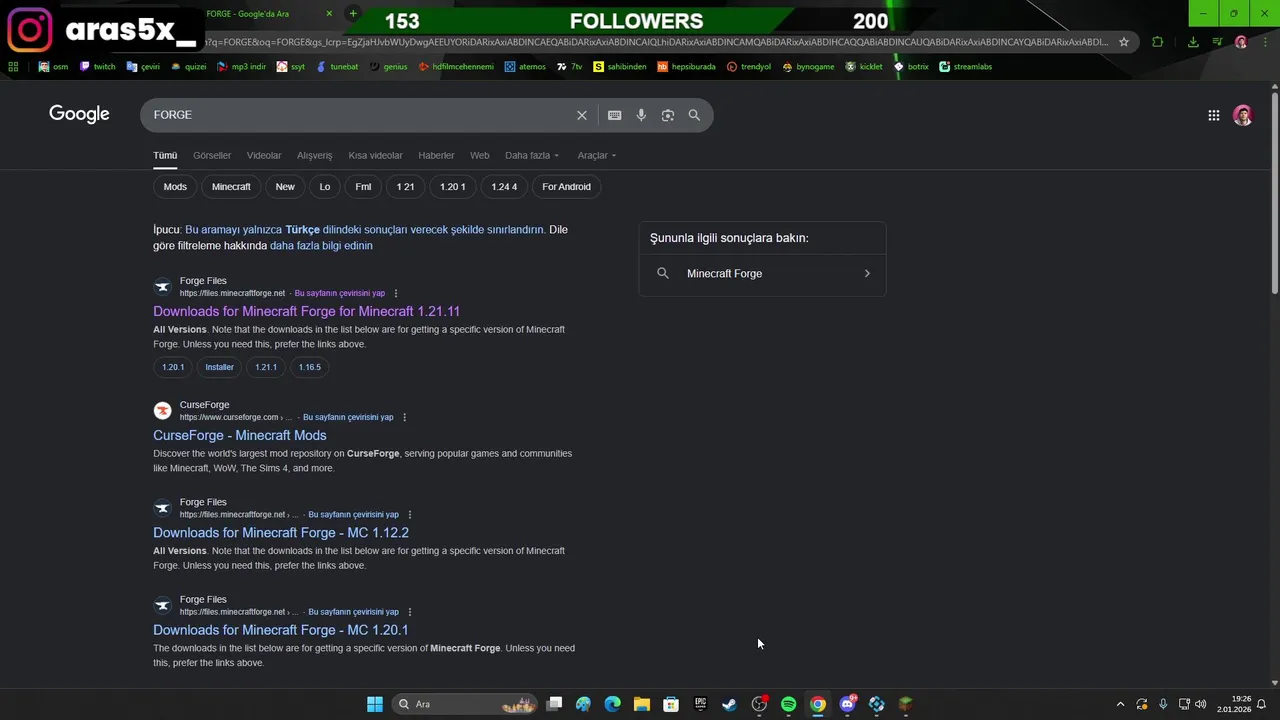Start voice search with microphone icon
Viewport: 1280px width, 720px height.
click(x=641, y=115)
